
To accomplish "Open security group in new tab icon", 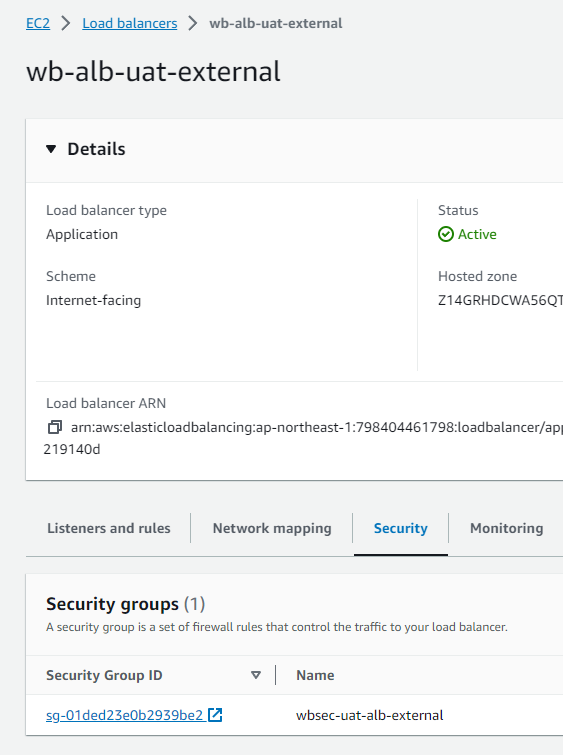I will click(215, 715).
